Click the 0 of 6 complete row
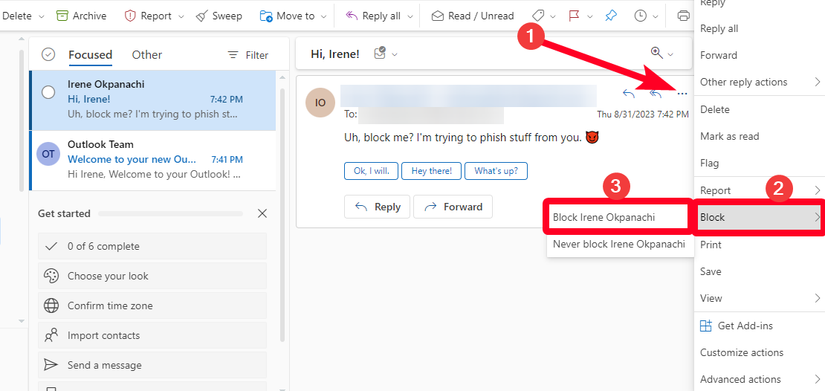 click(x=152, y=246)
